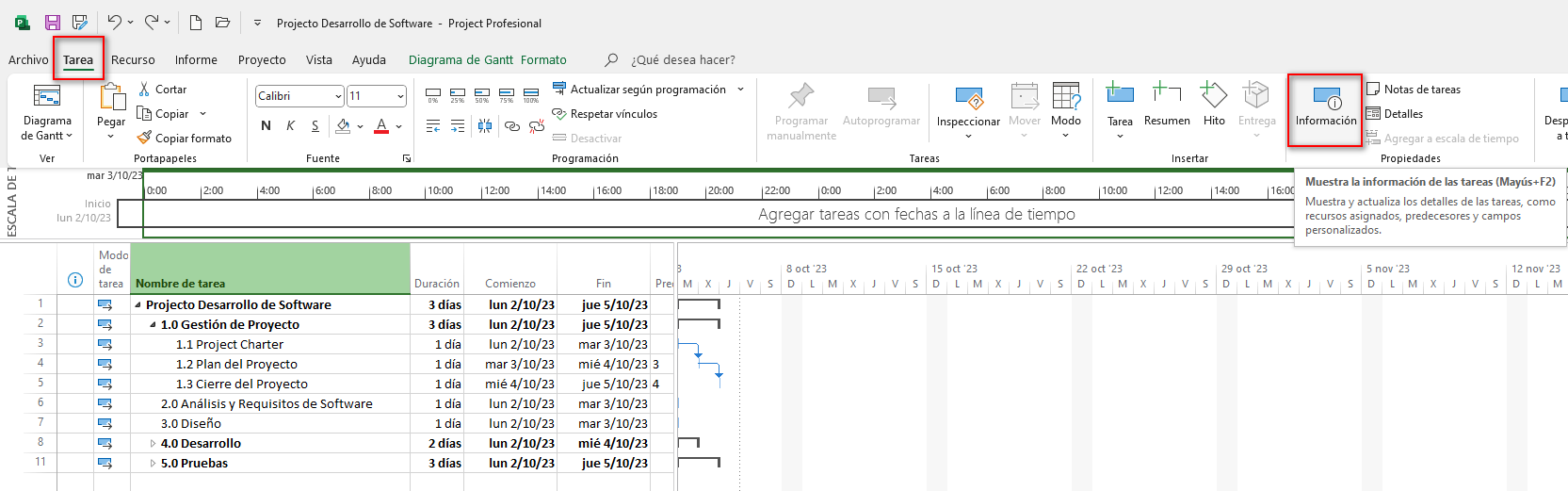
Task: Toggle underline formatting (S)
Action: [x=315, y=126]
